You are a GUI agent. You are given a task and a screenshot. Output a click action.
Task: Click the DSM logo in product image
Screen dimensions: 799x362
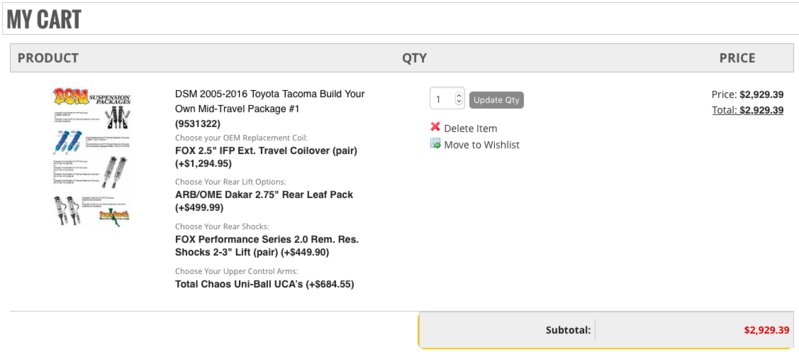point(70,96)
